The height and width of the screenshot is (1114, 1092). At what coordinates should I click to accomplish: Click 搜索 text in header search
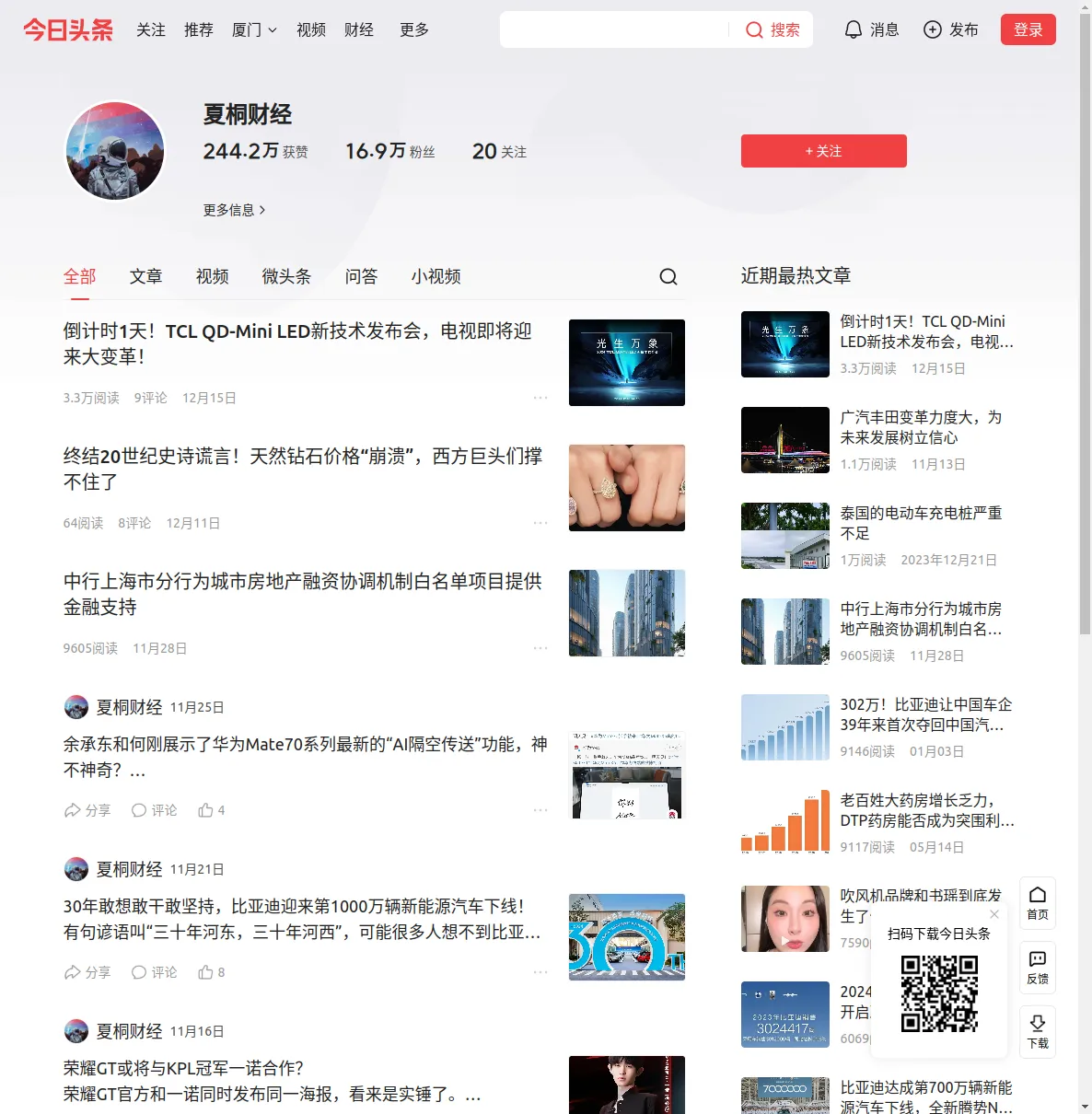coord(785,30)
